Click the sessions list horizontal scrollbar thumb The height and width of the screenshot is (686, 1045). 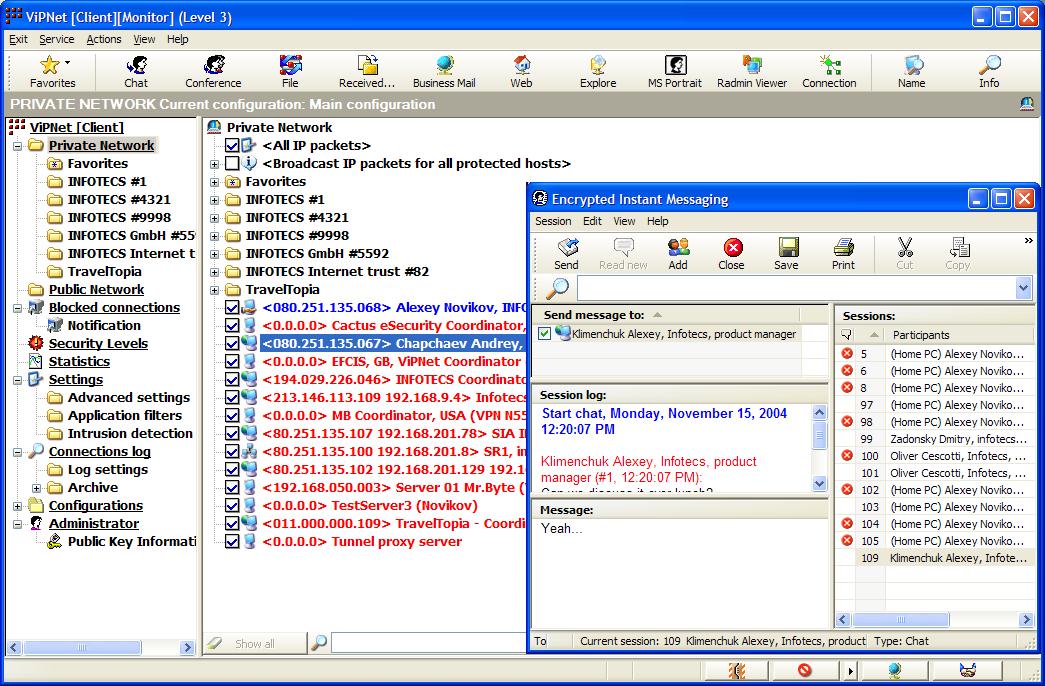[900, 620]
